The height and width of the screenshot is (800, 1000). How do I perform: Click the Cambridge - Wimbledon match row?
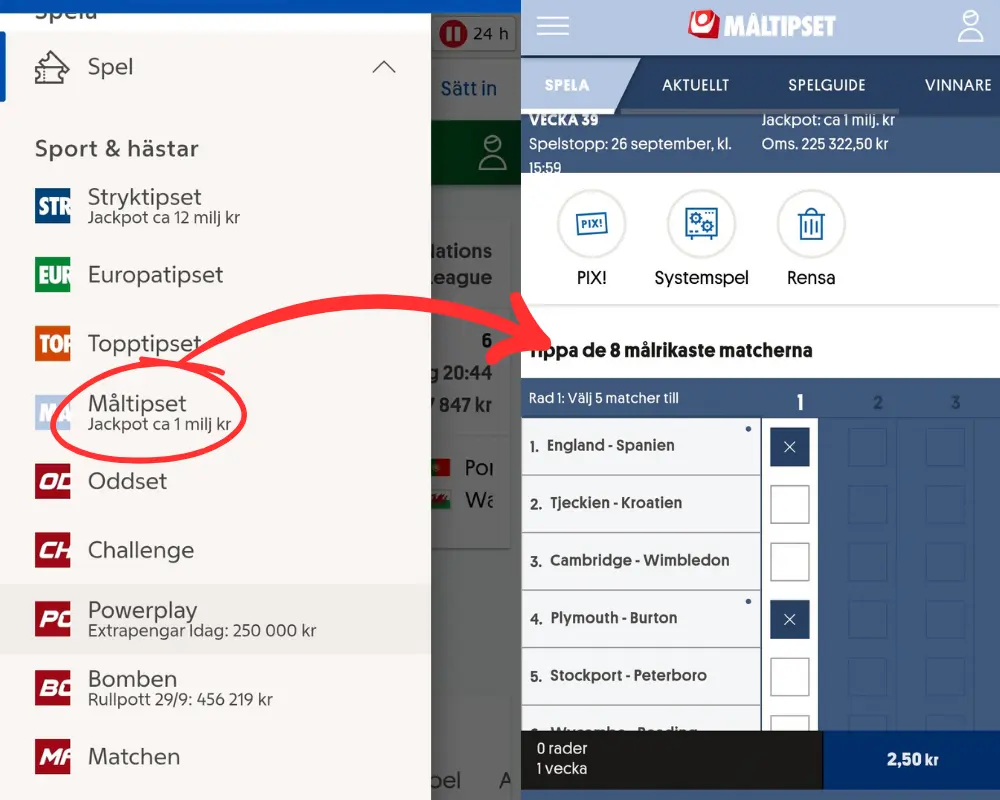[x=641, y=561]
